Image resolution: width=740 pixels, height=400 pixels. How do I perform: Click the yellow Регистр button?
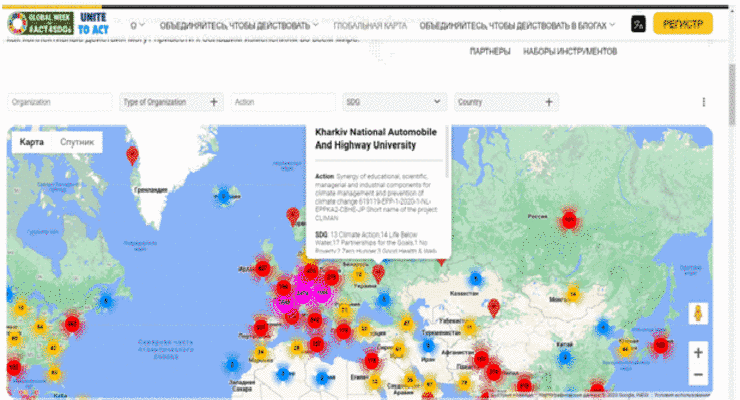coord(682,24)
